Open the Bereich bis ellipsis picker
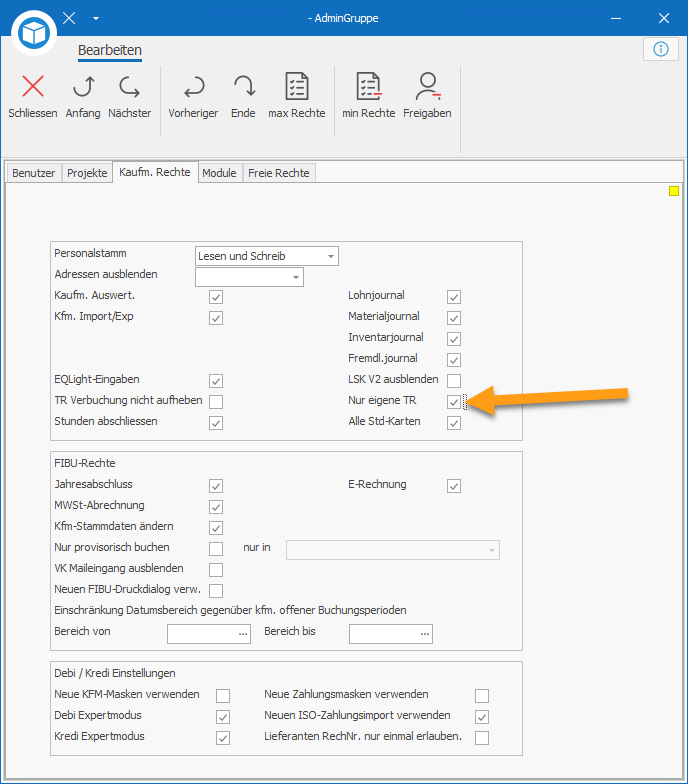 425,634
